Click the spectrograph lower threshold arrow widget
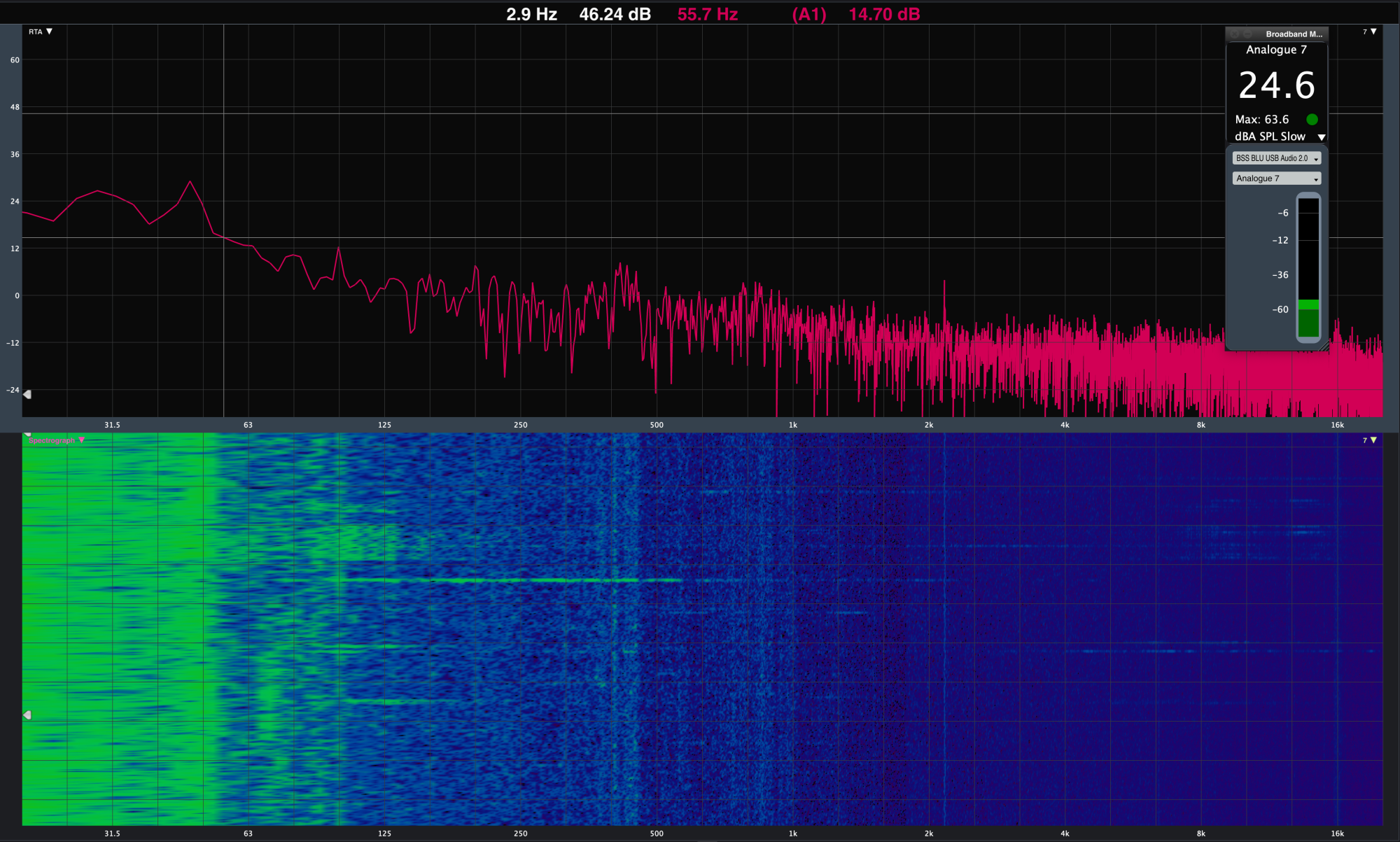 (x=27, y=715)
